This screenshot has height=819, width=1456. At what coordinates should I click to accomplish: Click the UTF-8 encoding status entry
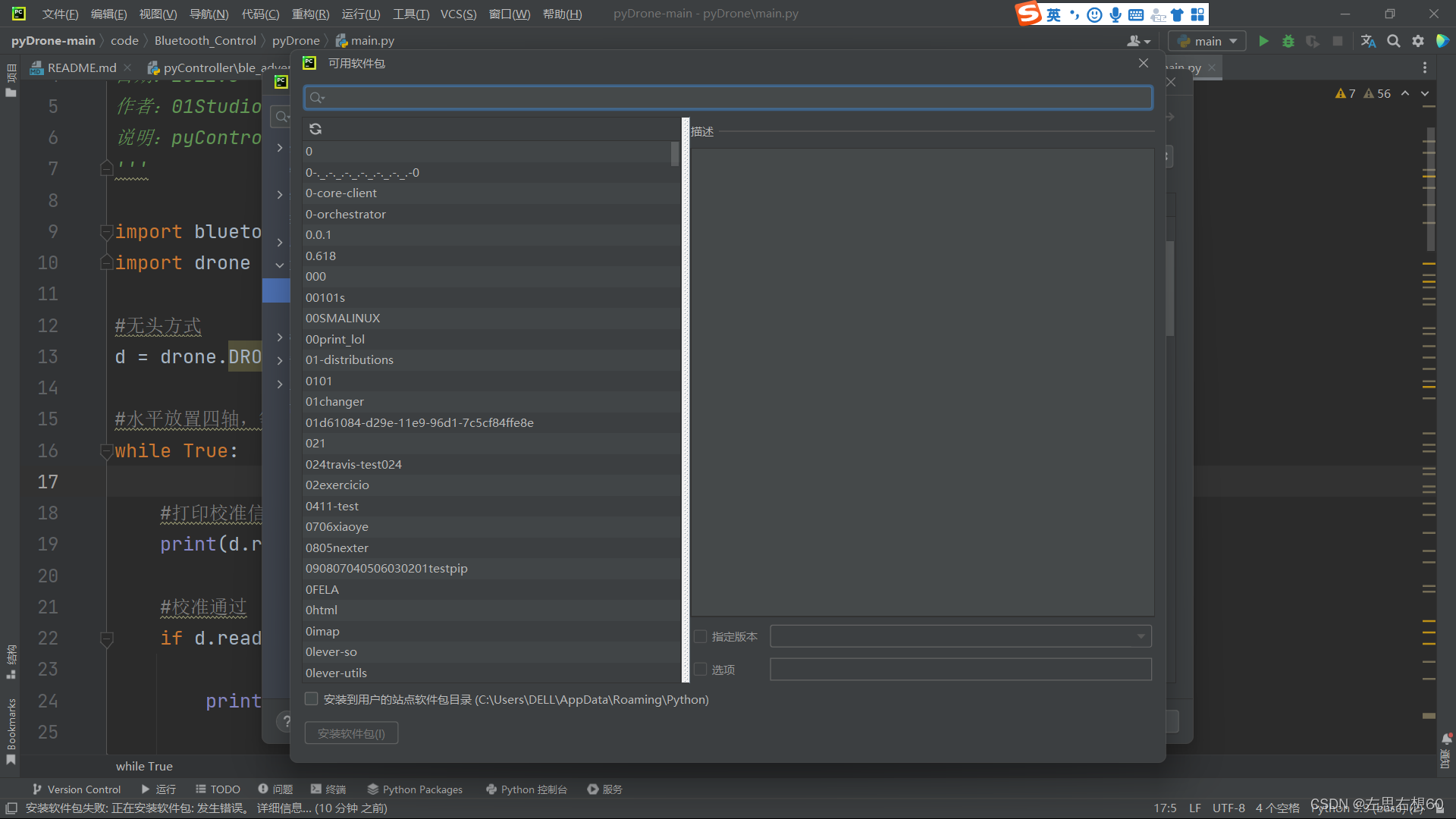[x=1228, y=808]
